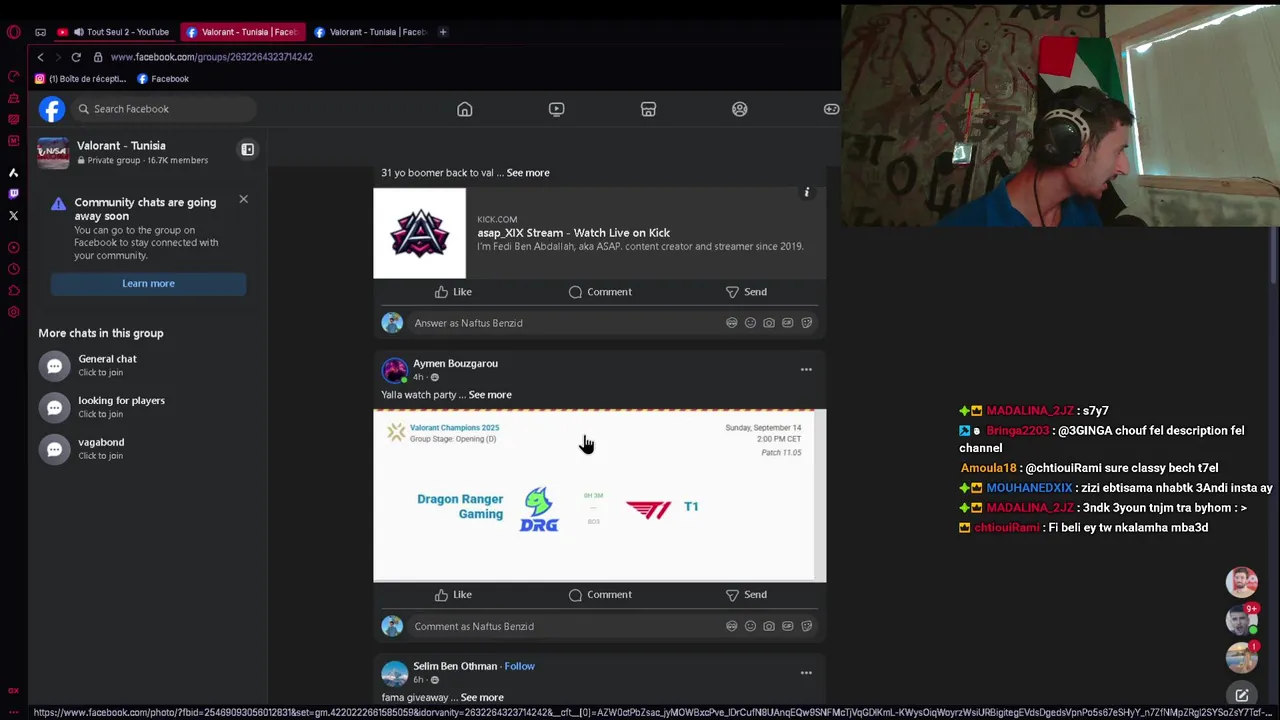Open the Opera GX main menu logo

click(13, 32)
